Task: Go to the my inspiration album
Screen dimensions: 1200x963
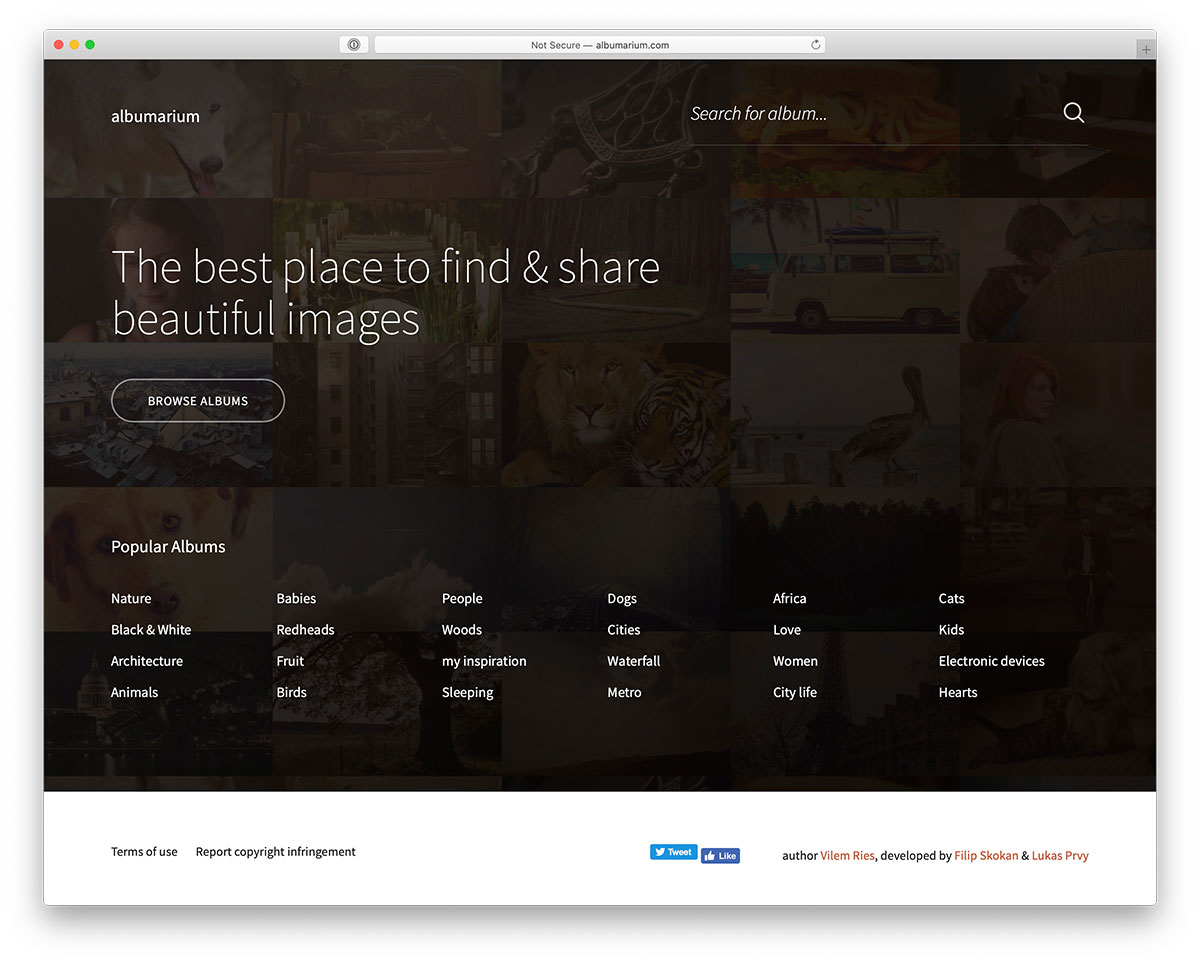Action: (x=484, y=661)
